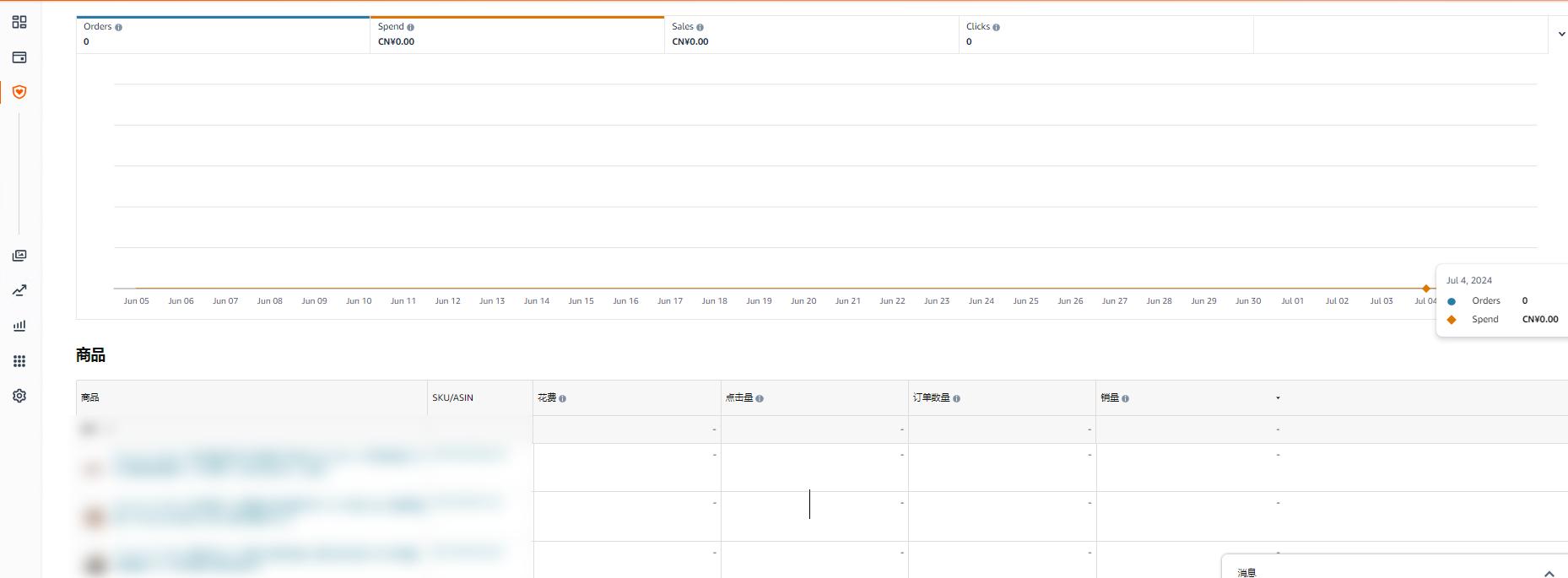The height and width of the screenshot is (578, 1568).
Task: Open the trending line arrow sidebar icon
Action: click(19, 290)
